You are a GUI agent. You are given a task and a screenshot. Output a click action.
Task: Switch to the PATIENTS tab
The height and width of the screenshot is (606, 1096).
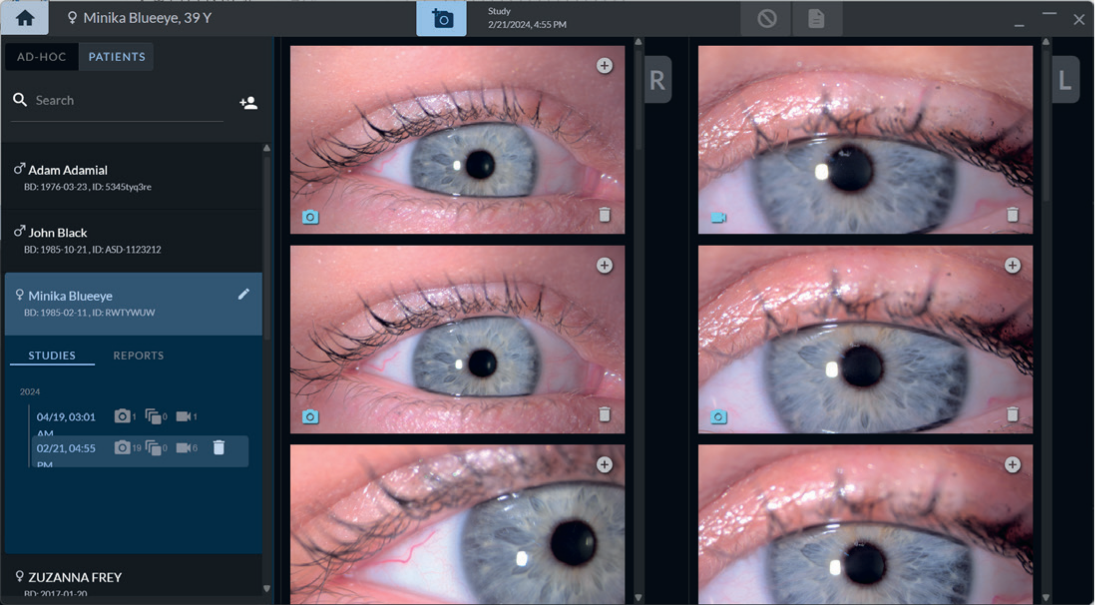click(117, 57)
